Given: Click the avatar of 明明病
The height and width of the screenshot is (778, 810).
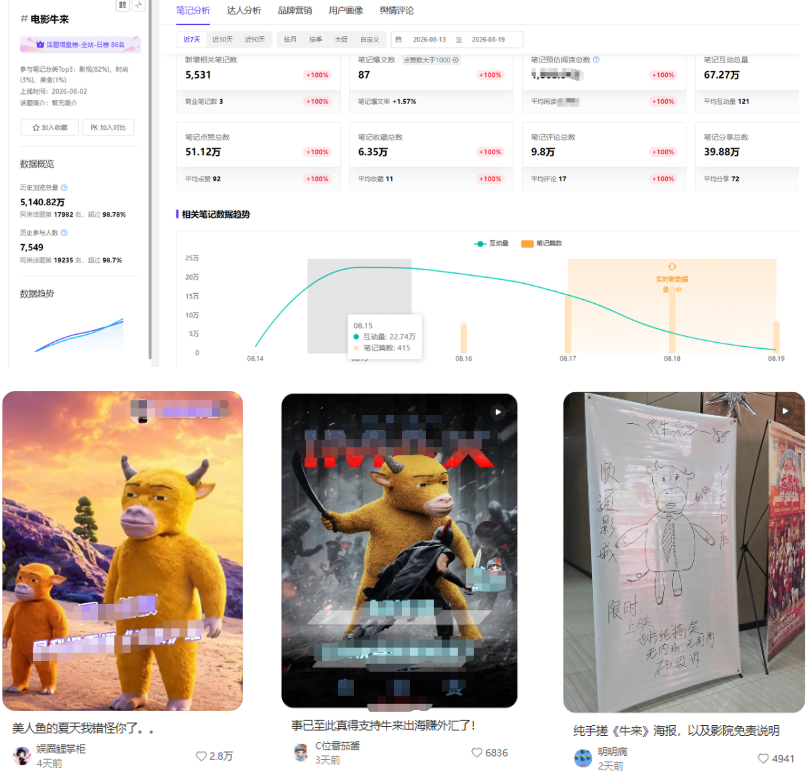Looking at the screenshot, I should pyautogui.click(x=583, y=758).
